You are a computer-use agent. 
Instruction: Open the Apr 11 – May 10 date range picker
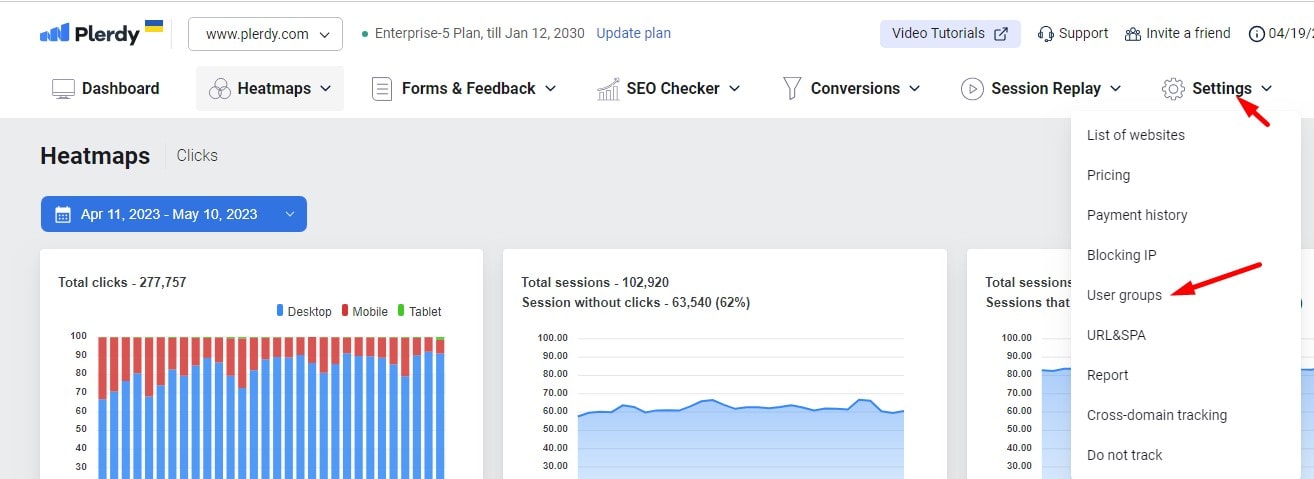tap(174, 214)
